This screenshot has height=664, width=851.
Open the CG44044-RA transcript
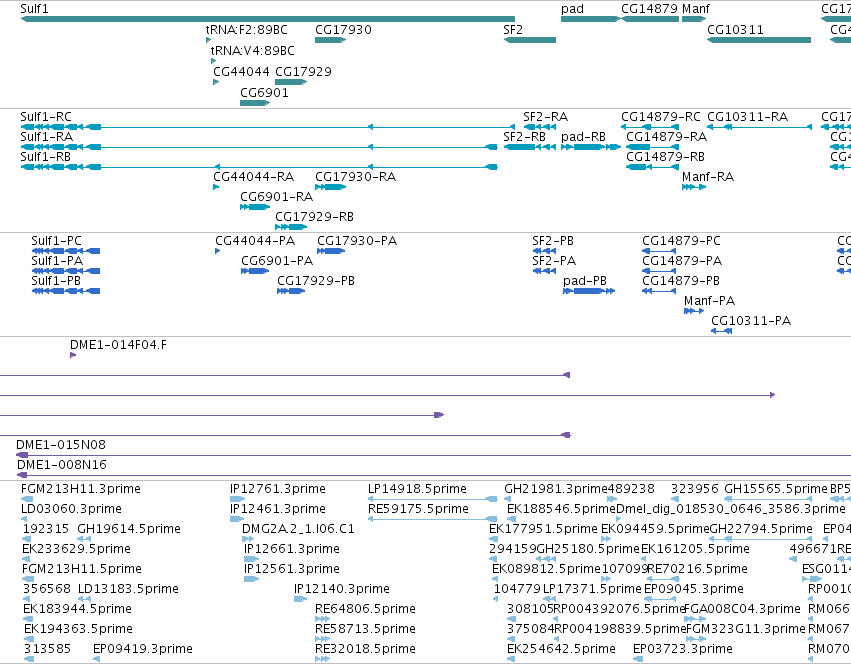pos(215,187)
